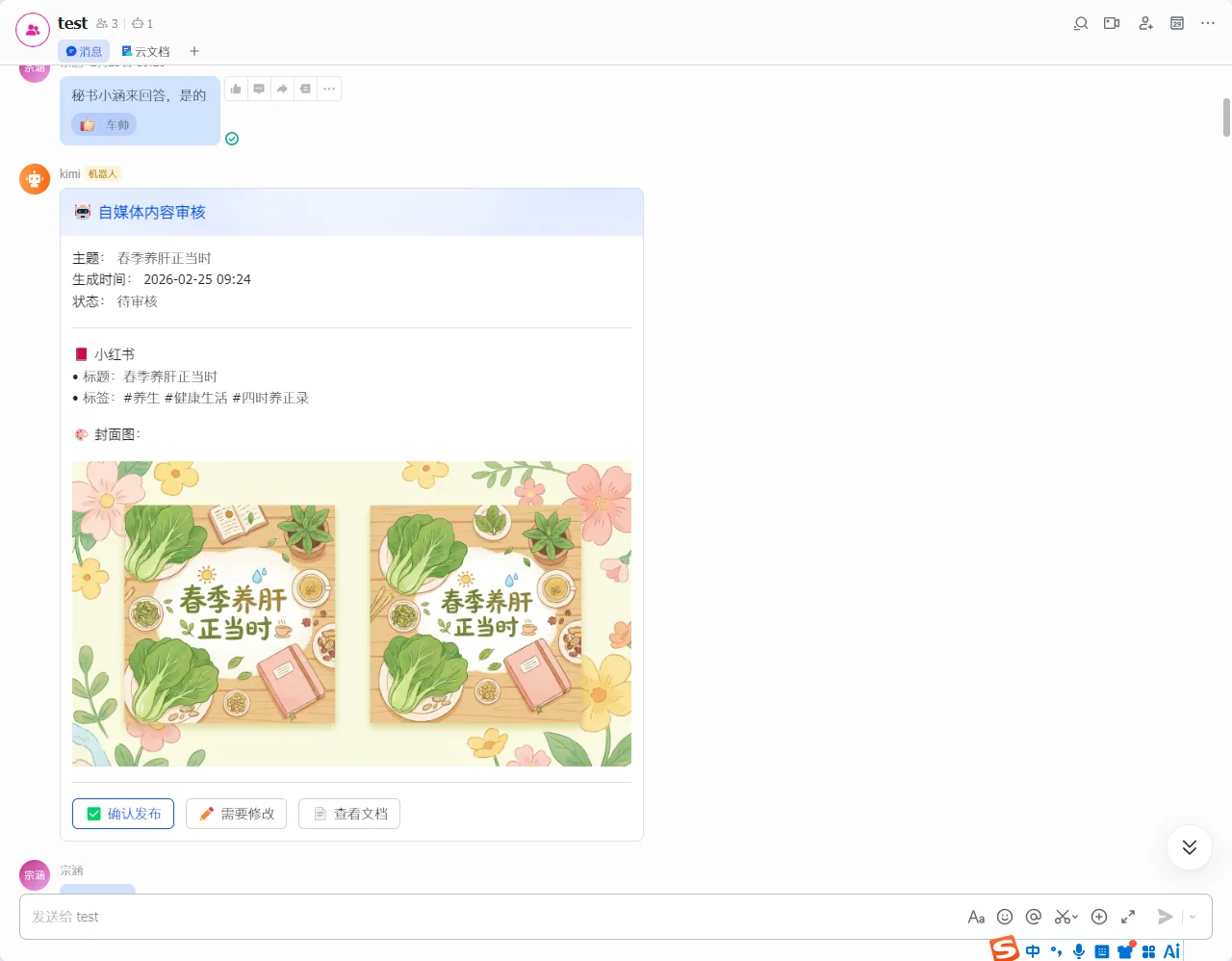
Task: Switch to the 云文档 tab
Action: (145, 51)
